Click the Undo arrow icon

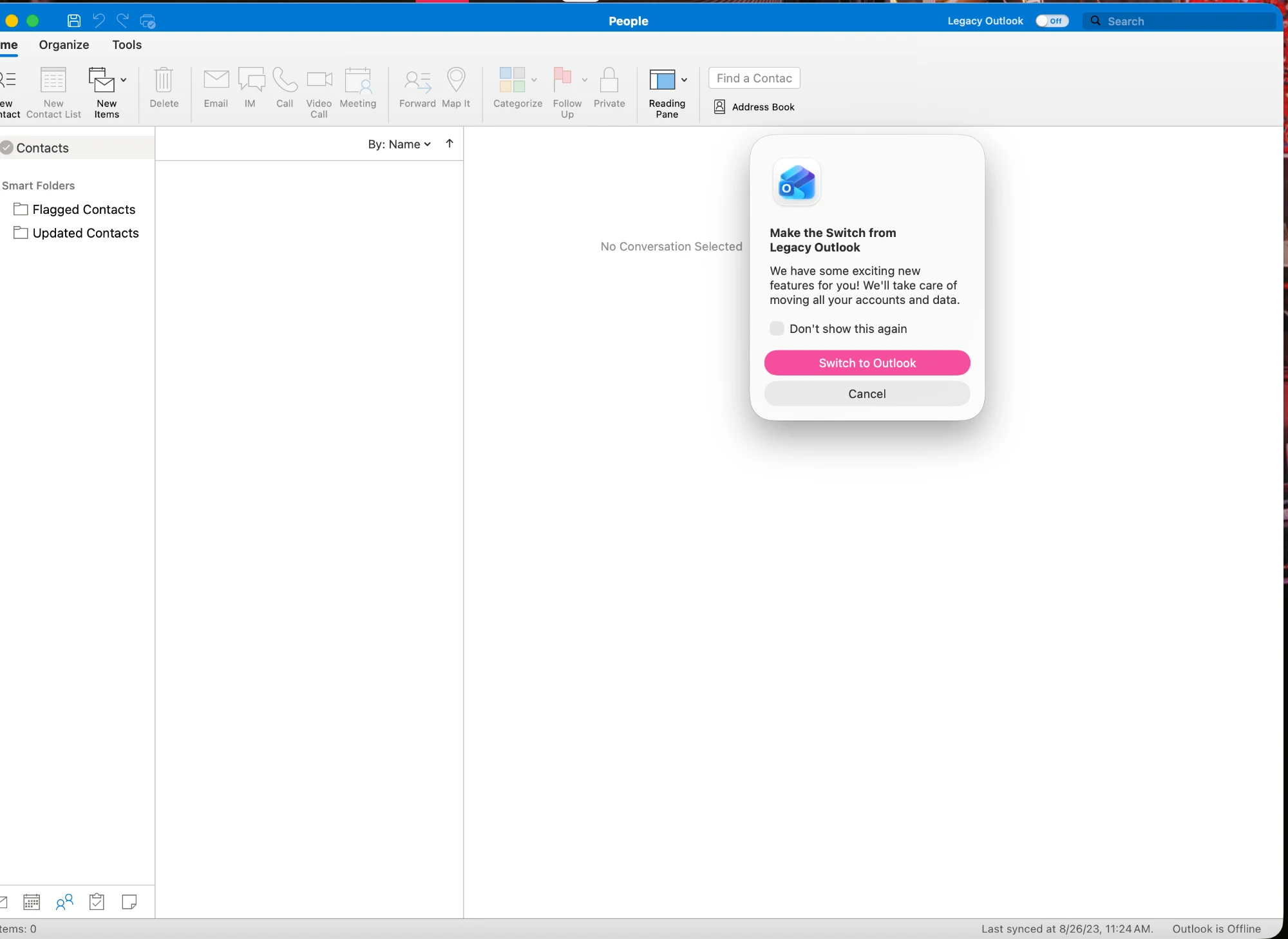[99, 21]
